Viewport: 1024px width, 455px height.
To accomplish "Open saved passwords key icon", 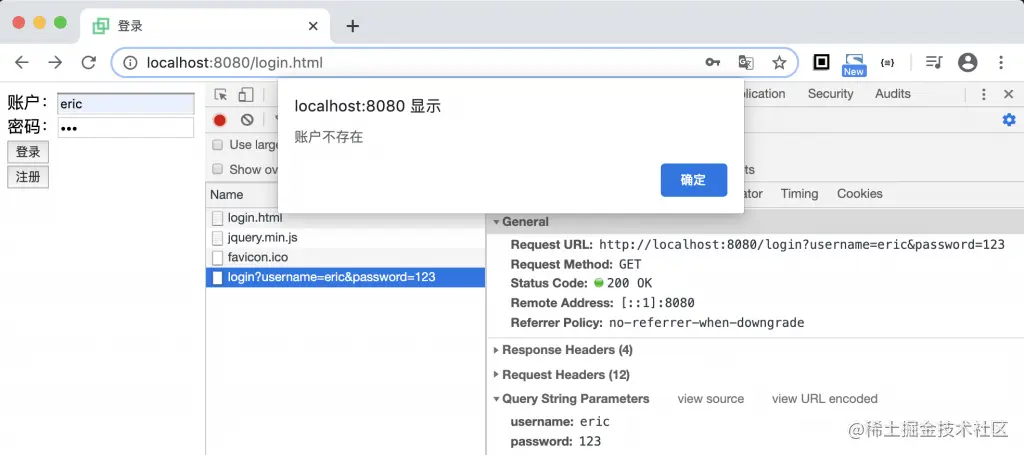I will [x=712, y=63].
